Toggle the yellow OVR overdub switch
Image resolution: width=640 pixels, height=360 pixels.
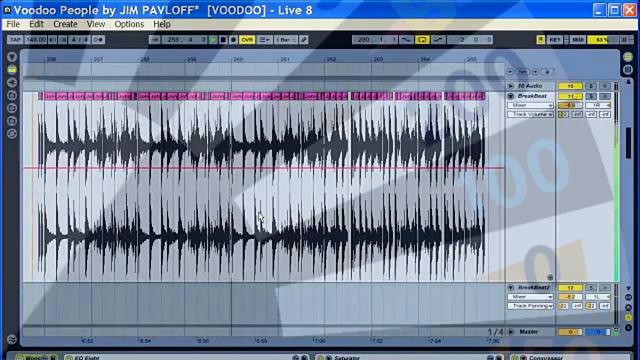pos(247,40)
